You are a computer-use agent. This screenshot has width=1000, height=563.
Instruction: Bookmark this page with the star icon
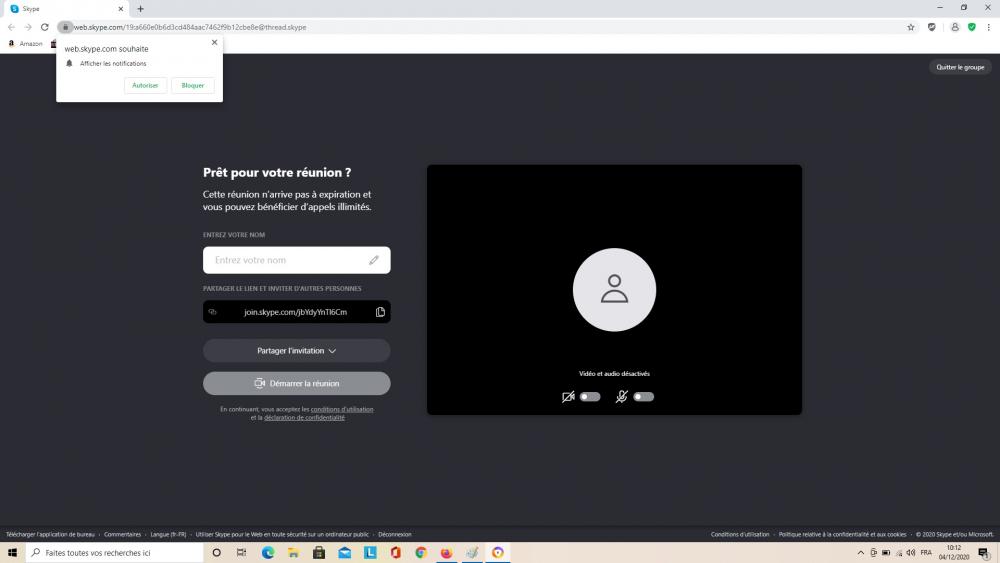click(x=911, y=27)
